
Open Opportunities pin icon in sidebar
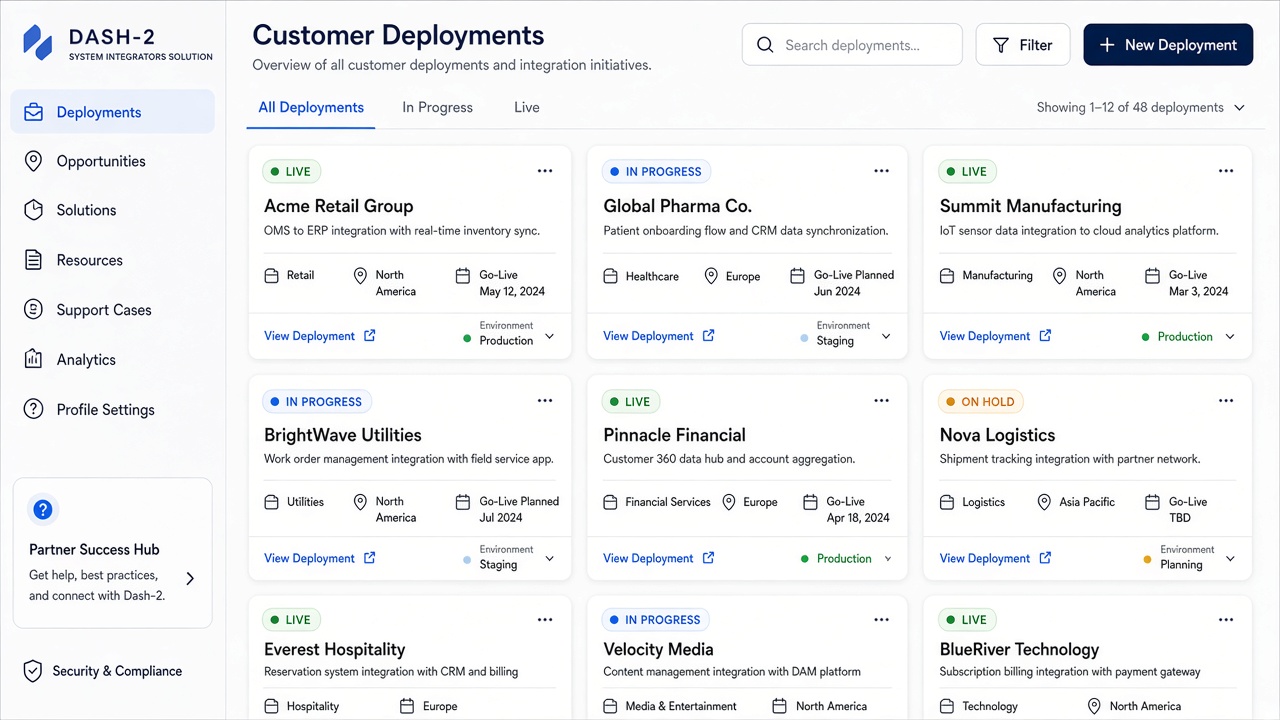coord(33,161)
